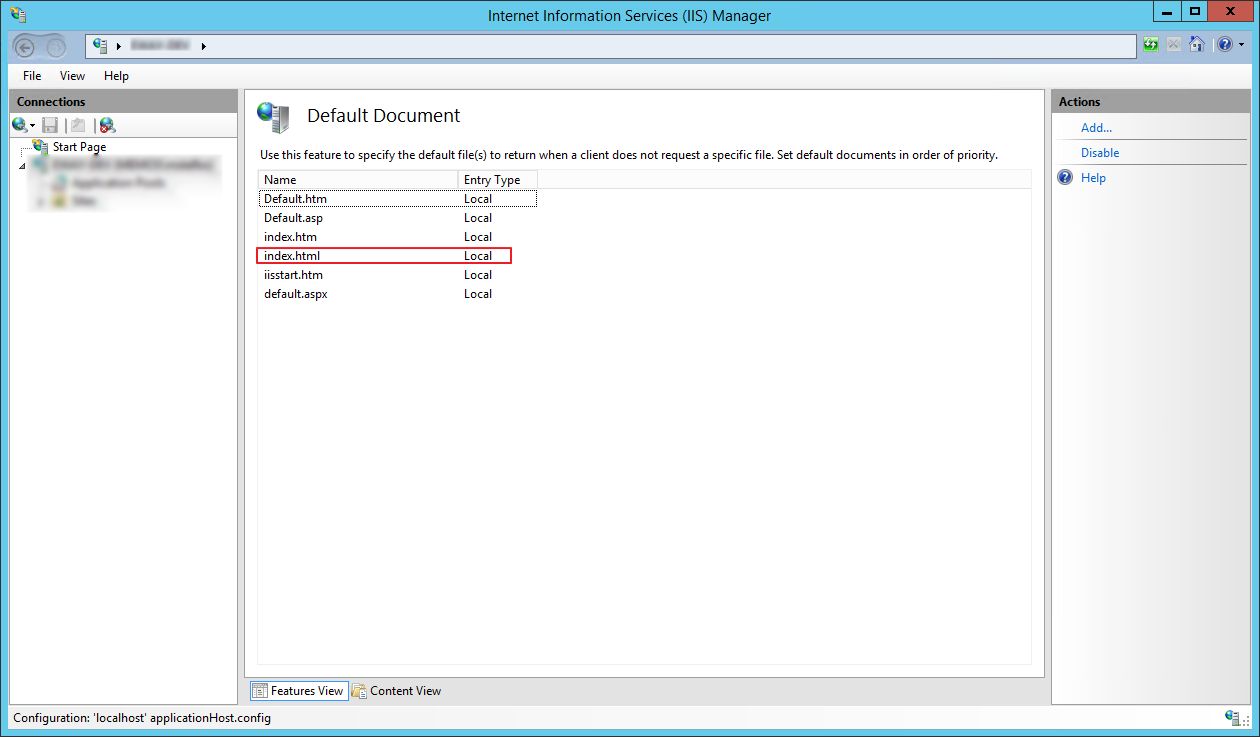Screen dimensions: 1260x737
Task: Open the Create New Connection dropdown arrow
Action: pos(33,126)
